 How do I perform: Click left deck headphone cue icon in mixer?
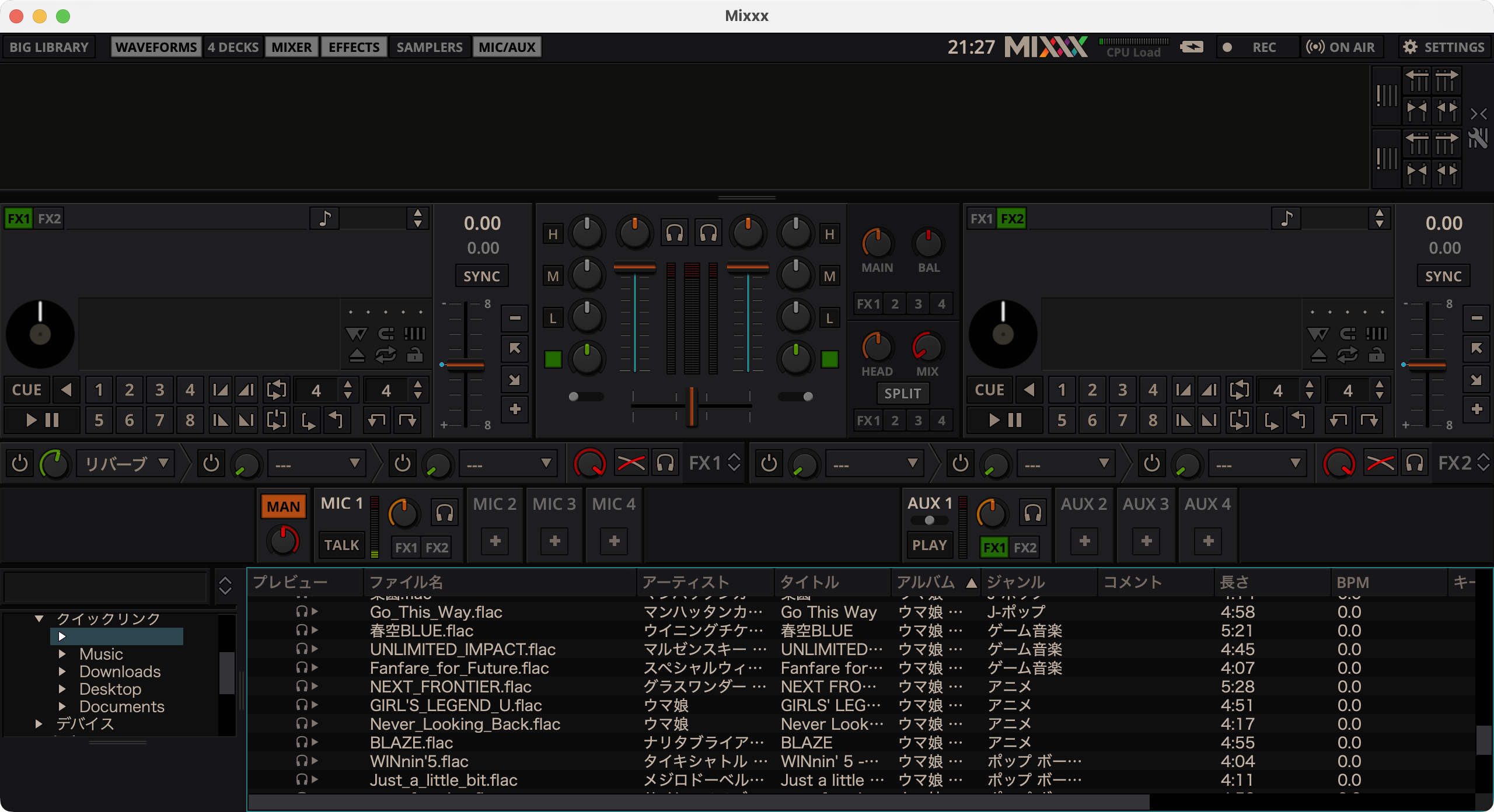(674, 233)
